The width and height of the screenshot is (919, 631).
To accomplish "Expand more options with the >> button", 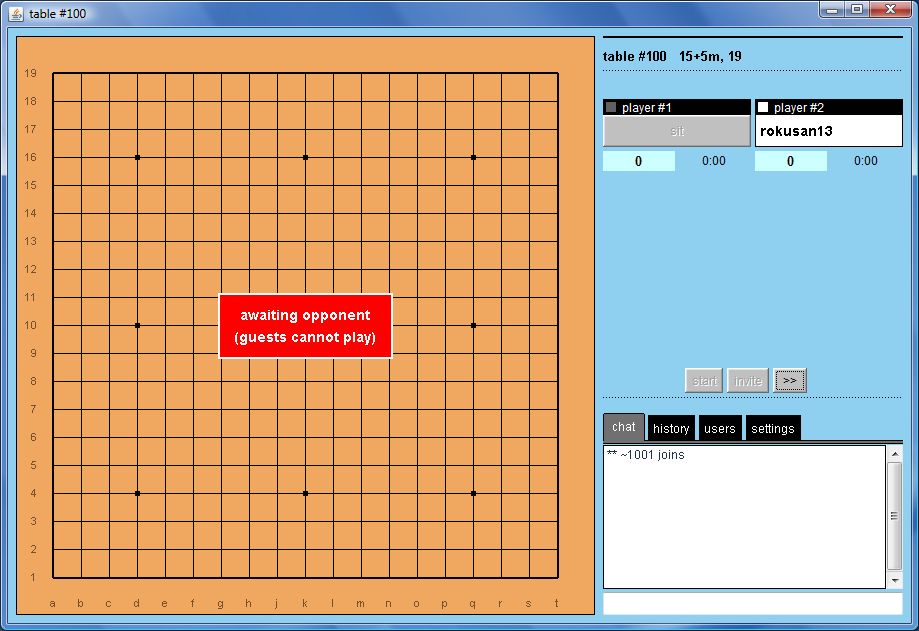I will [x=790, y=380].
